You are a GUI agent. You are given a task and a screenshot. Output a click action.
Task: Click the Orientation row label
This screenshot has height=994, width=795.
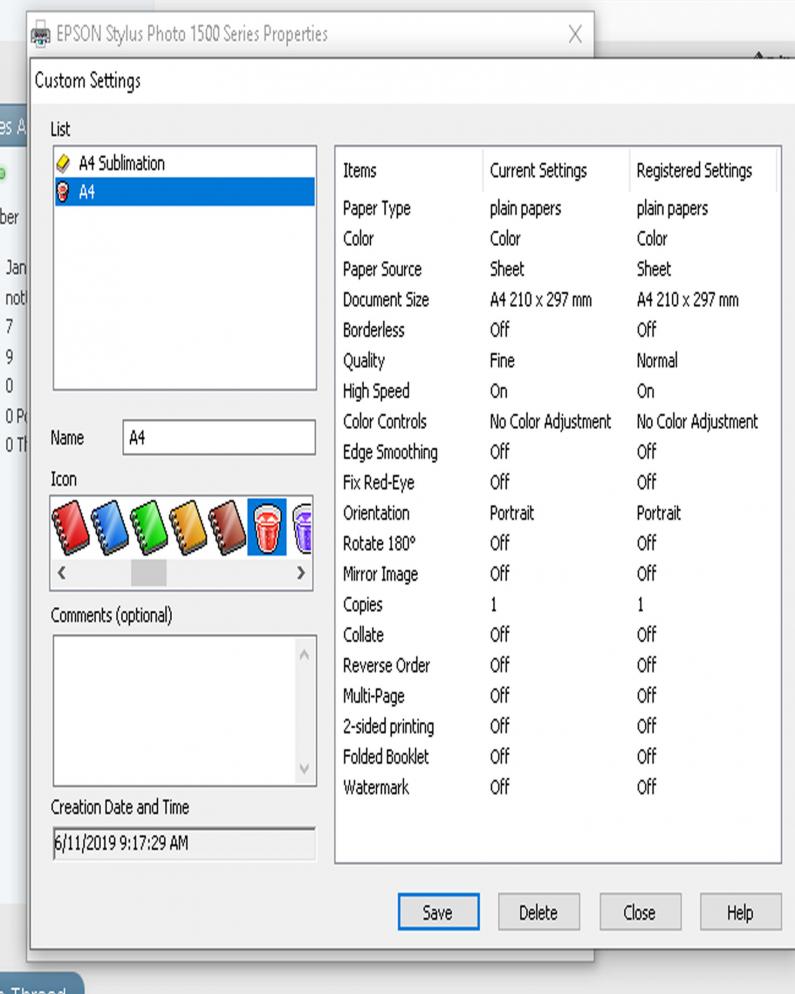point(376,513)
